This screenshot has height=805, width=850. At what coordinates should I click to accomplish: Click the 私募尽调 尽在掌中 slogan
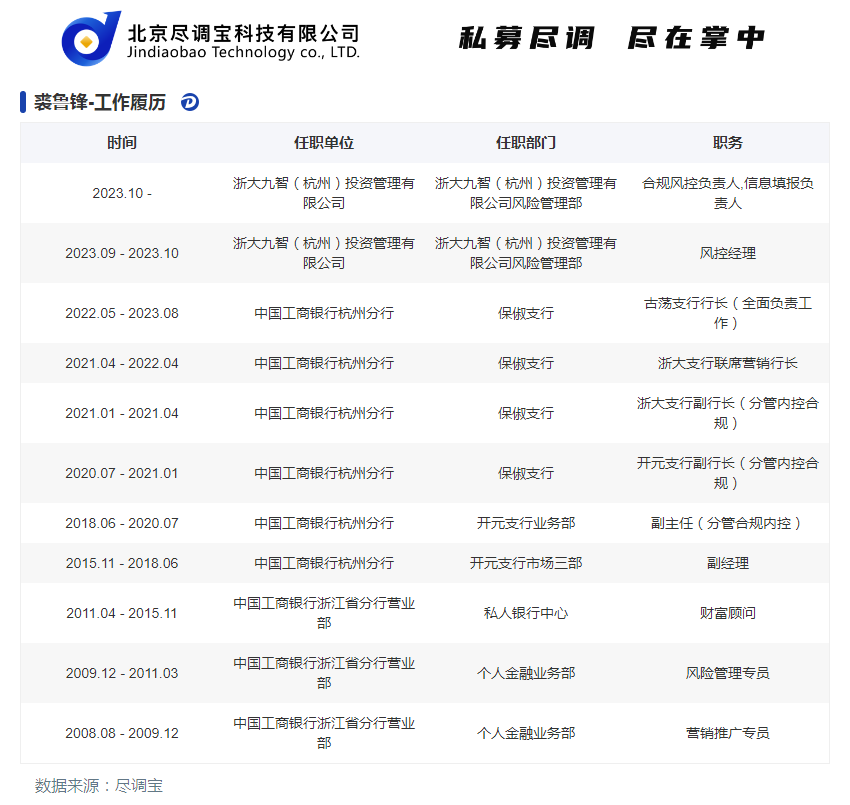[611, 38]
